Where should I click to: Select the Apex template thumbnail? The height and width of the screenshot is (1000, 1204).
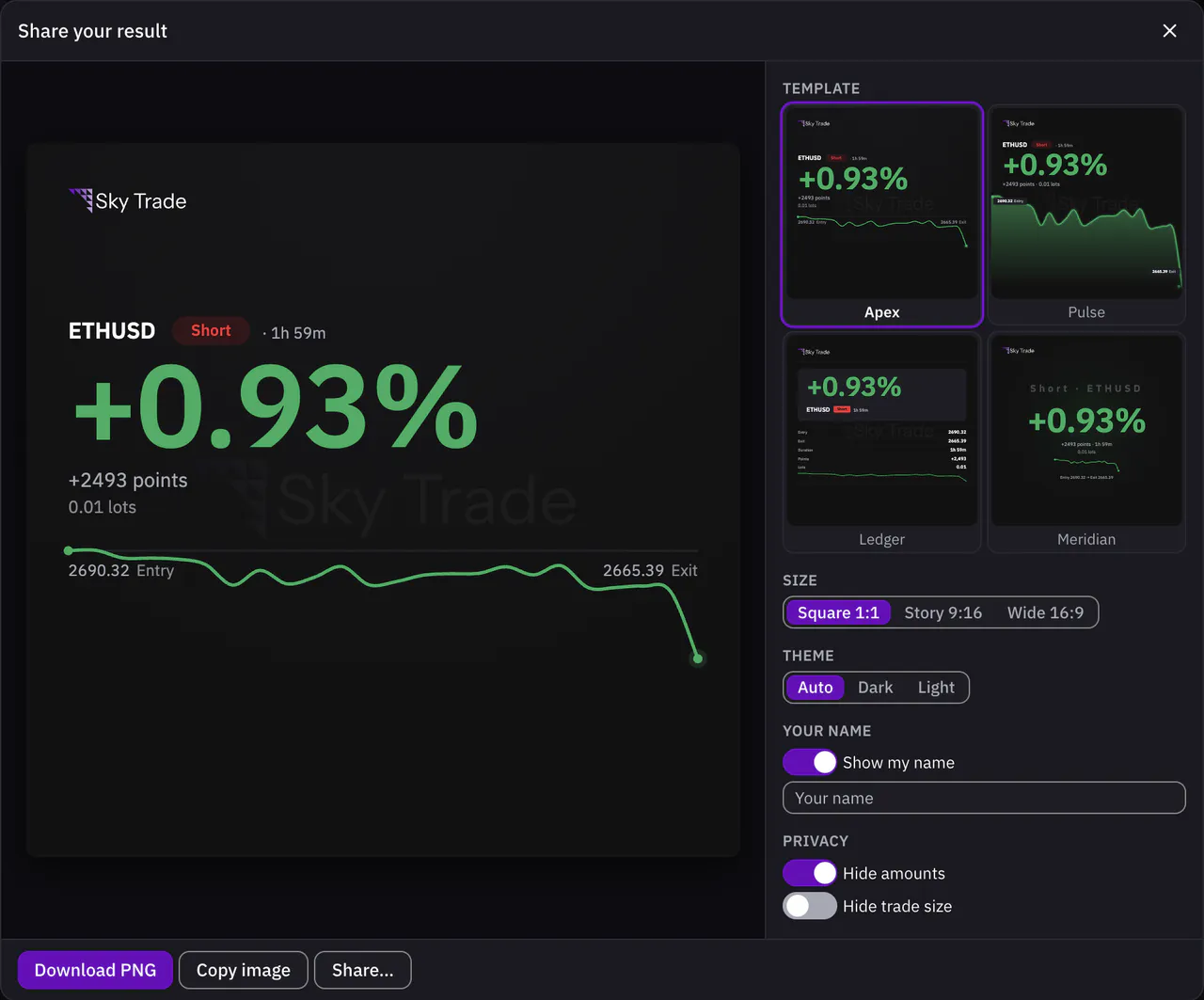point(882,214)
